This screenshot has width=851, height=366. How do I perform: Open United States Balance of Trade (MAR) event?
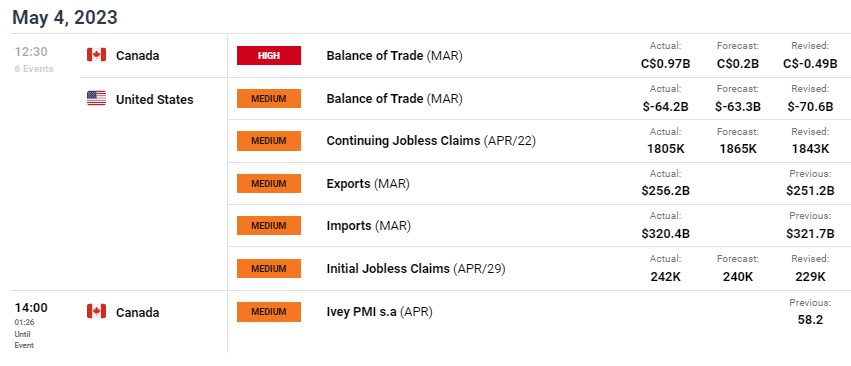pos(395,99)
